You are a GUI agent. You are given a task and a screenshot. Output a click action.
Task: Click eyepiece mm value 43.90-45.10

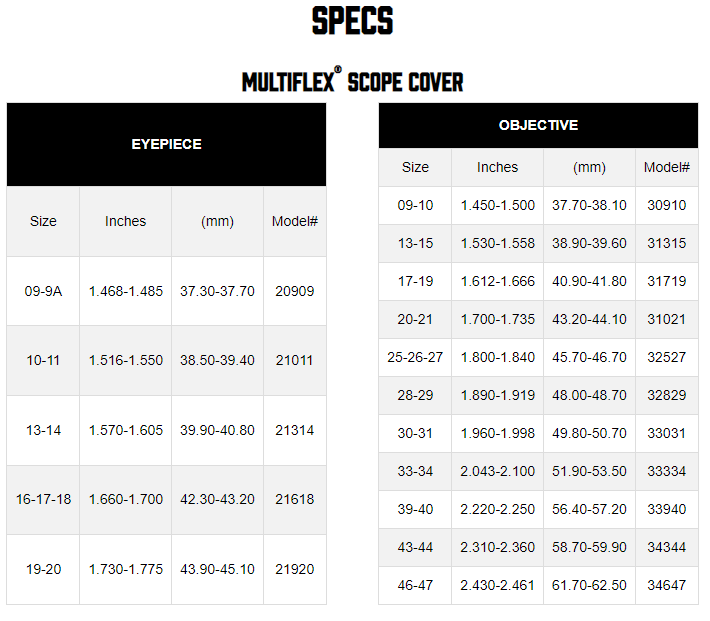pos(217,569)
